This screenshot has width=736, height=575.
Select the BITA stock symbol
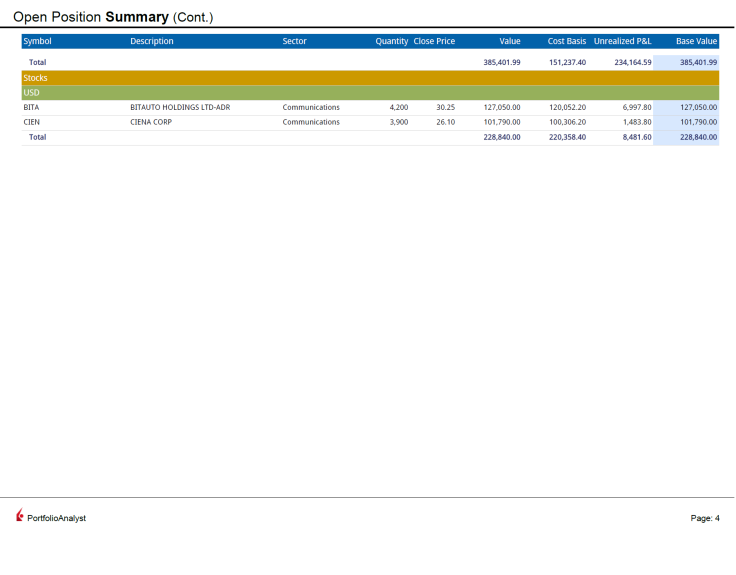32,107
